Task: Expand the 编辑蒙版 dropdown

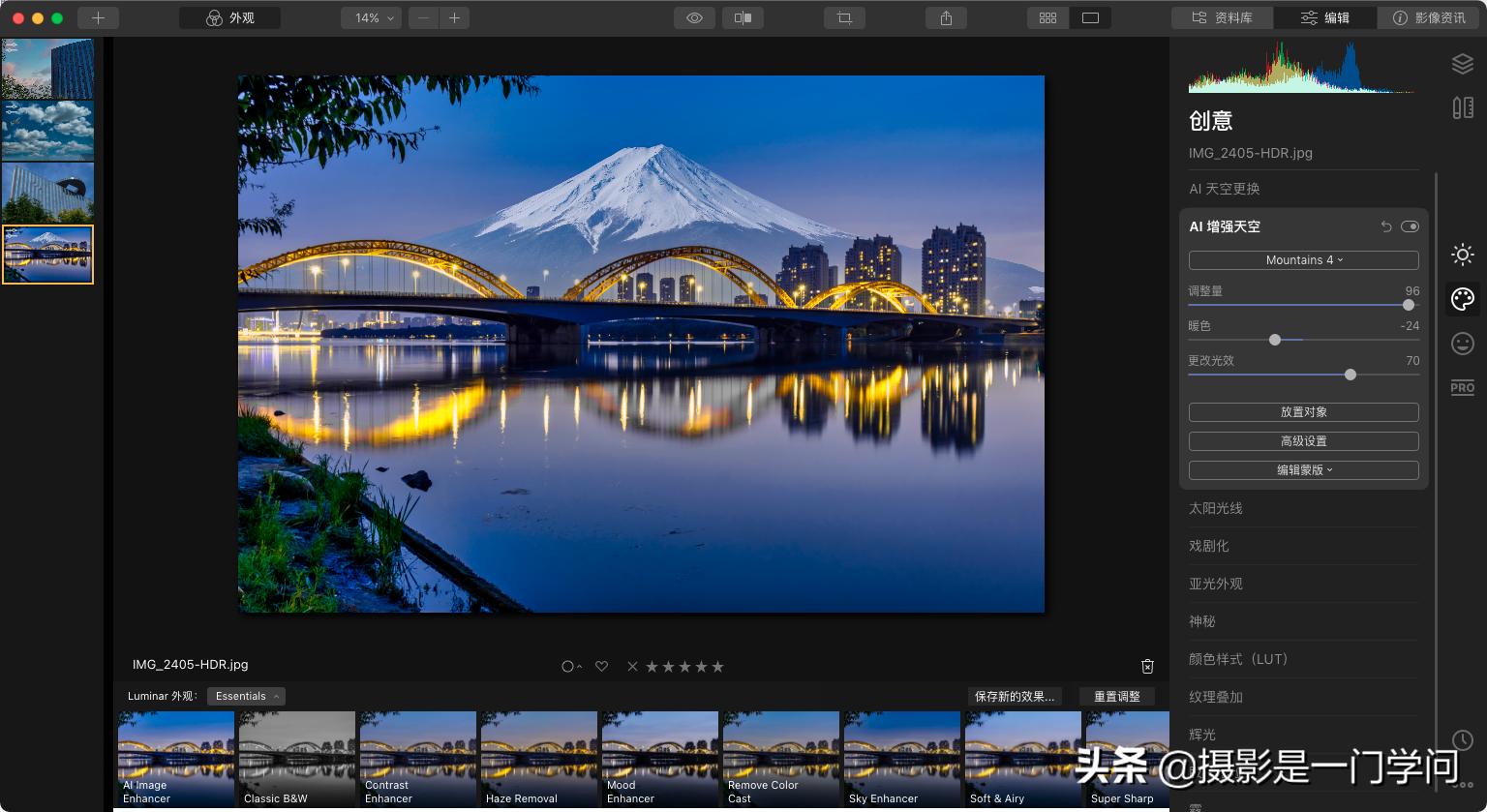Action: pos(1303,470)
